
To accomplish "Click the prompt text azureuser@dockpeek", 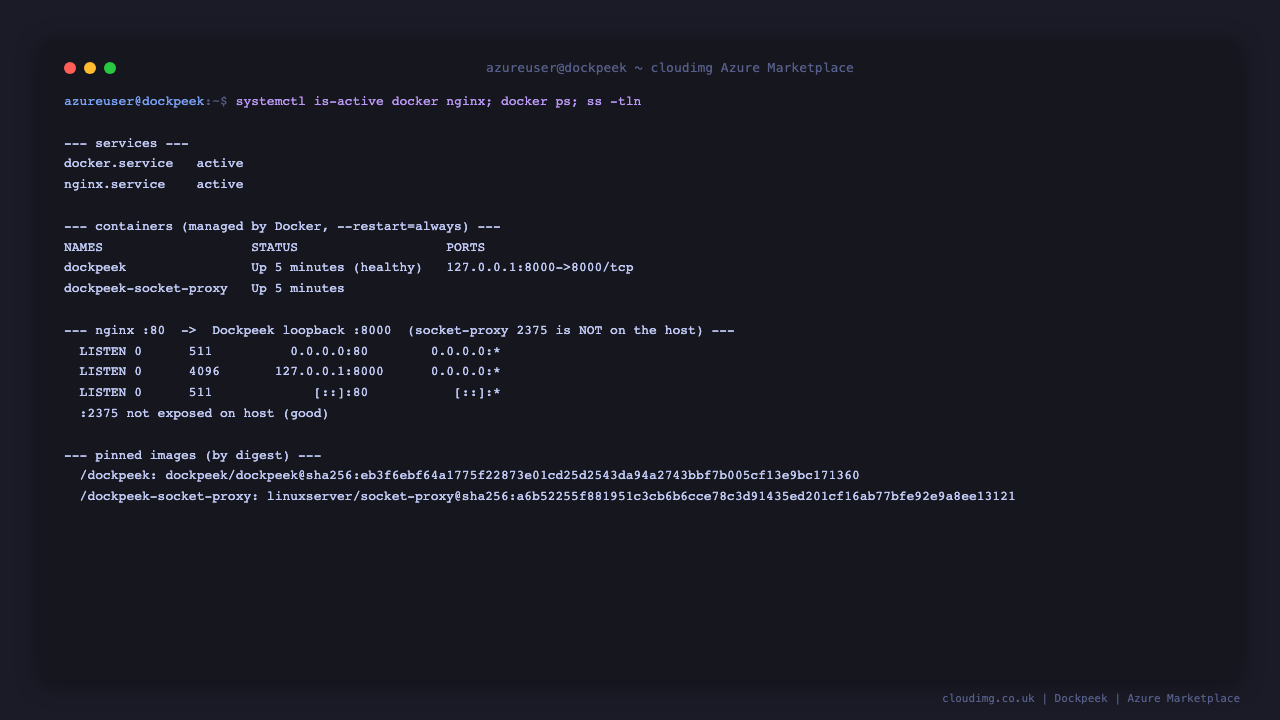I will [134, 102].
